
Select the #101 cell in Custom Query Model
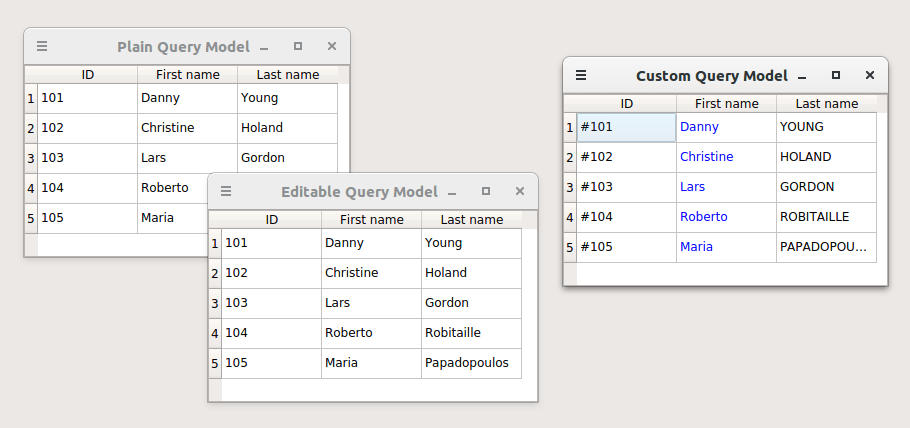pyautogui.click(x=626, y=127)
